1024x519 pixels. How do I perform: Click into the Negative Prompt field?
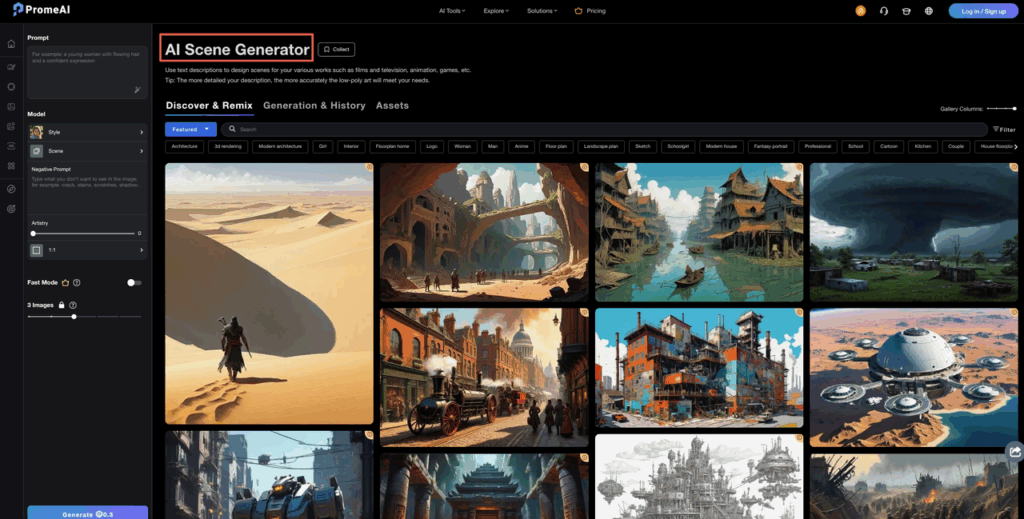tap(88, 187)
